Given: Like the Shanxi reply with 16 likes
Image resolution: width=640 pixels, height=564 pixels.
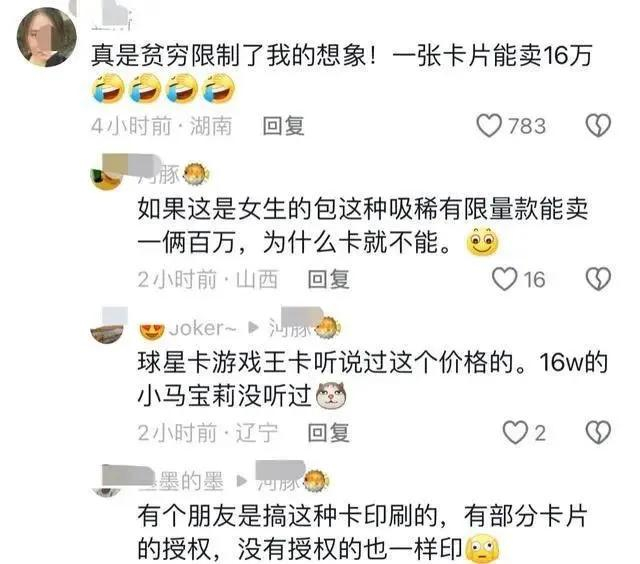Looking at the screenshot, I should (x=504, y=279).
